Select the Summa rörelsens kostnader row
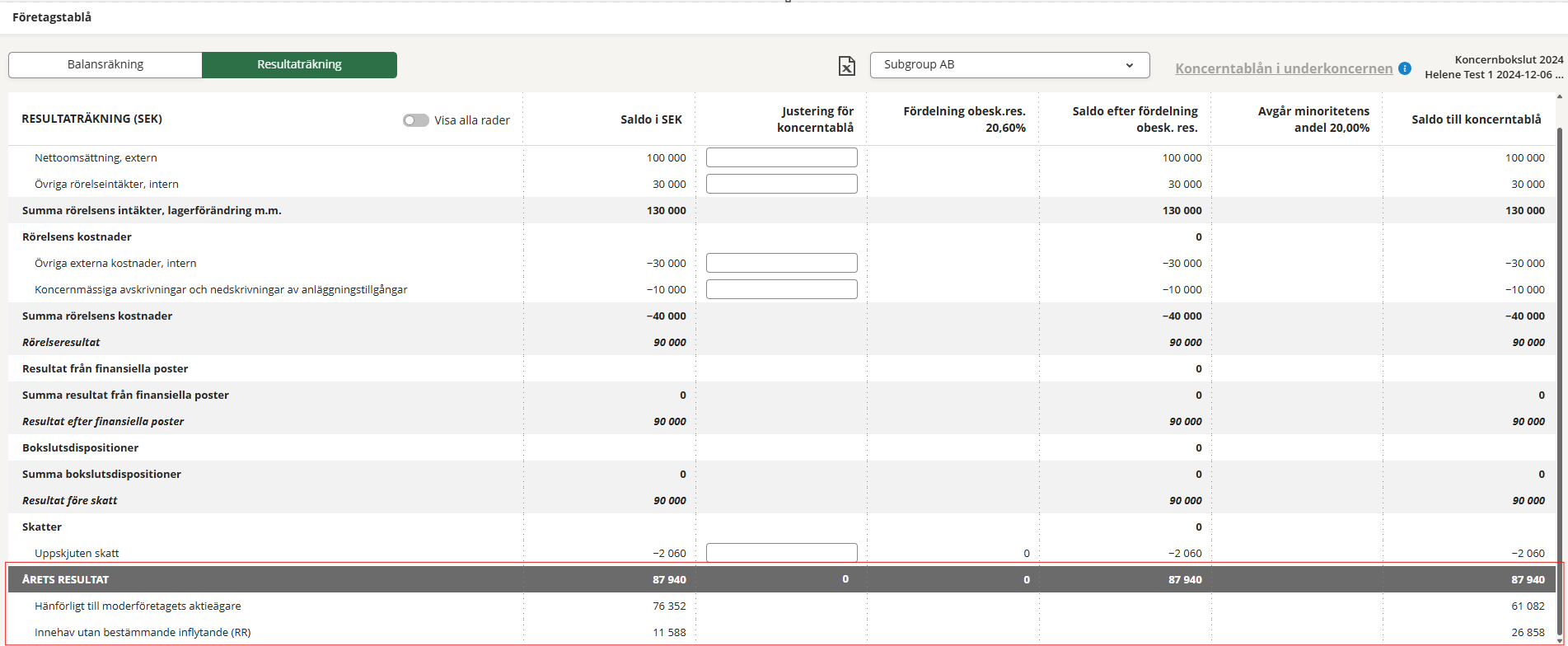This screenshot has height=646, width=1568. coord(97,316)
